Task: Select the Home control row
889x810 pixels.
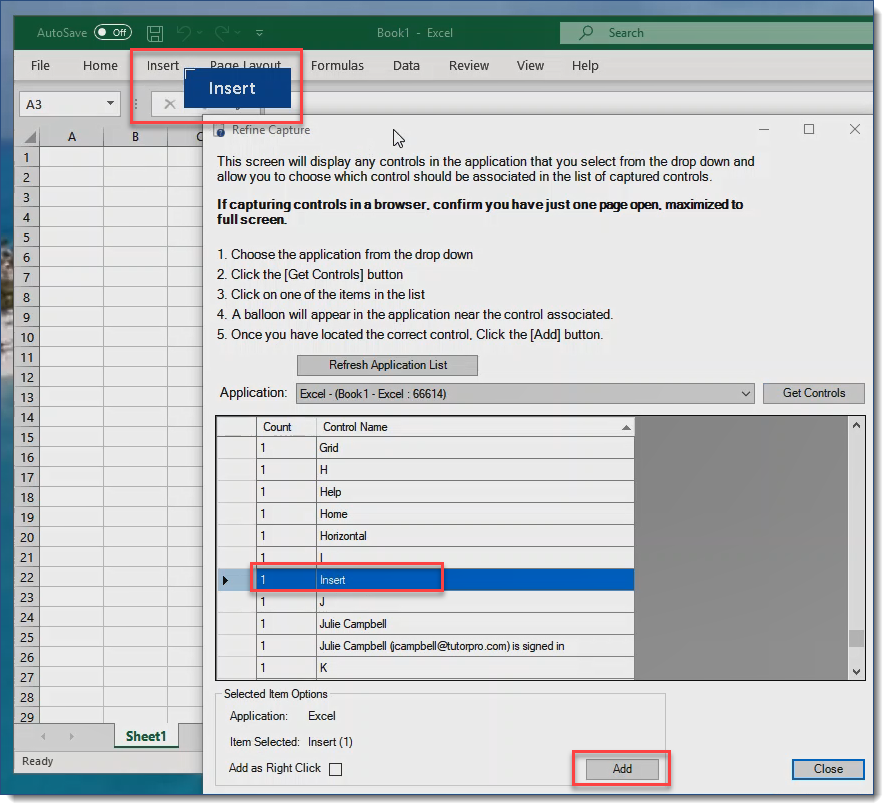Action: [426, 514]
